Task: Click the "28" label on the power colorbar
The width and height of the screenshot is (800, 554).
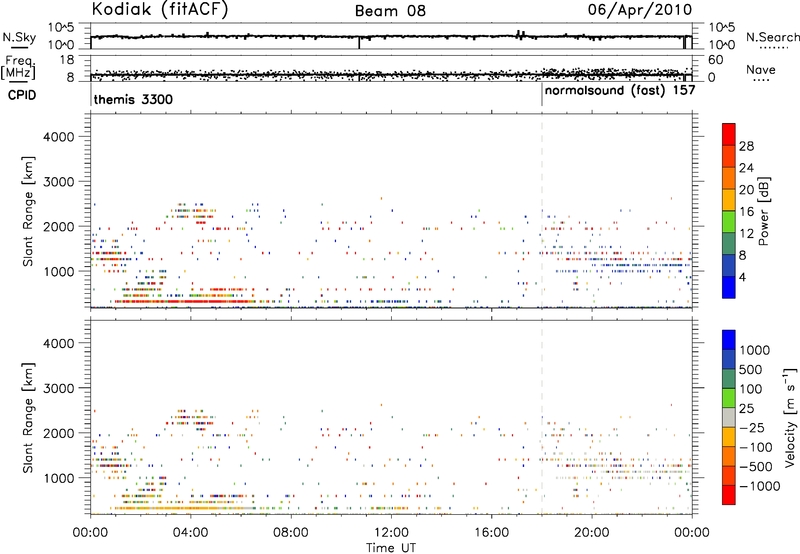Action: pos(746,146)
